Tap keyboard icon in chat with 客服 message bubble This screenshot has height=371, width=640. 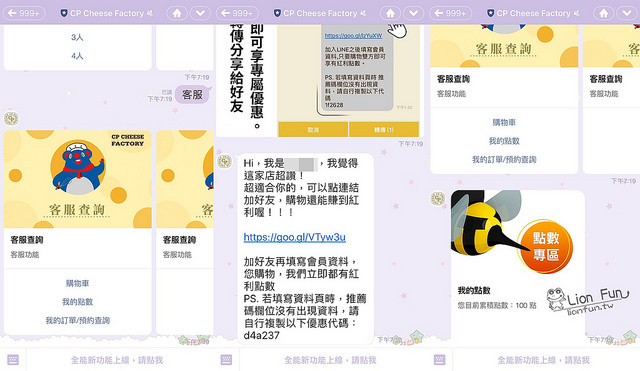[x=13, y=360]
